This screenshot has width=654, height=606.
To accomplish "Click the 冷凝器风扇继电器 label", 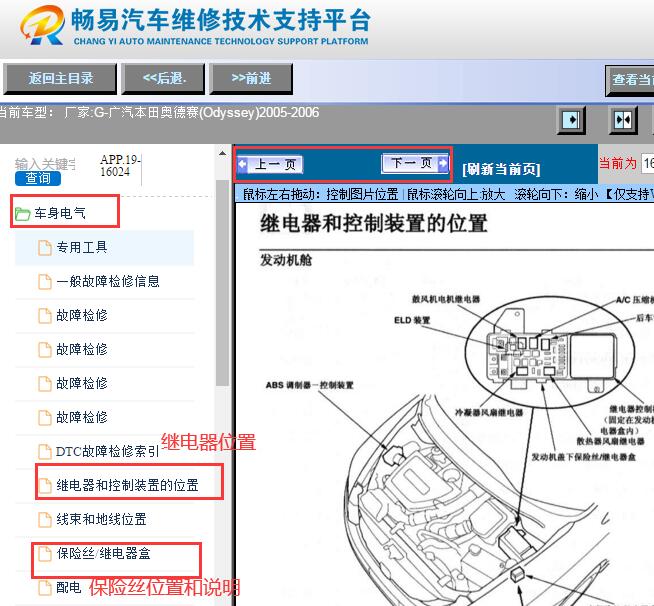I will pyautogui.click(x=489, y=412).
